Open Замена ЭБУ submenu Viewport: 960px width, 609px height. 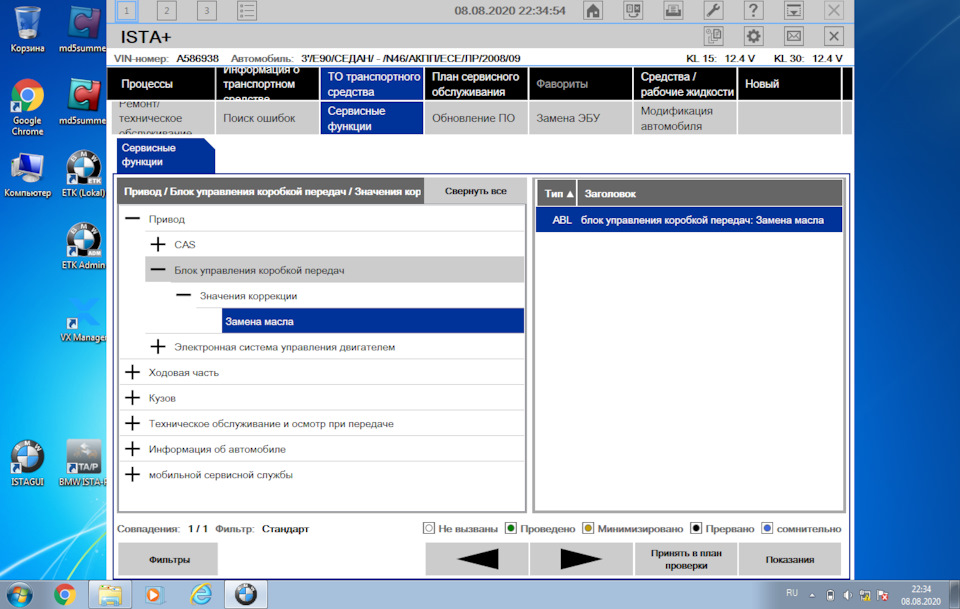click(580, 118)
